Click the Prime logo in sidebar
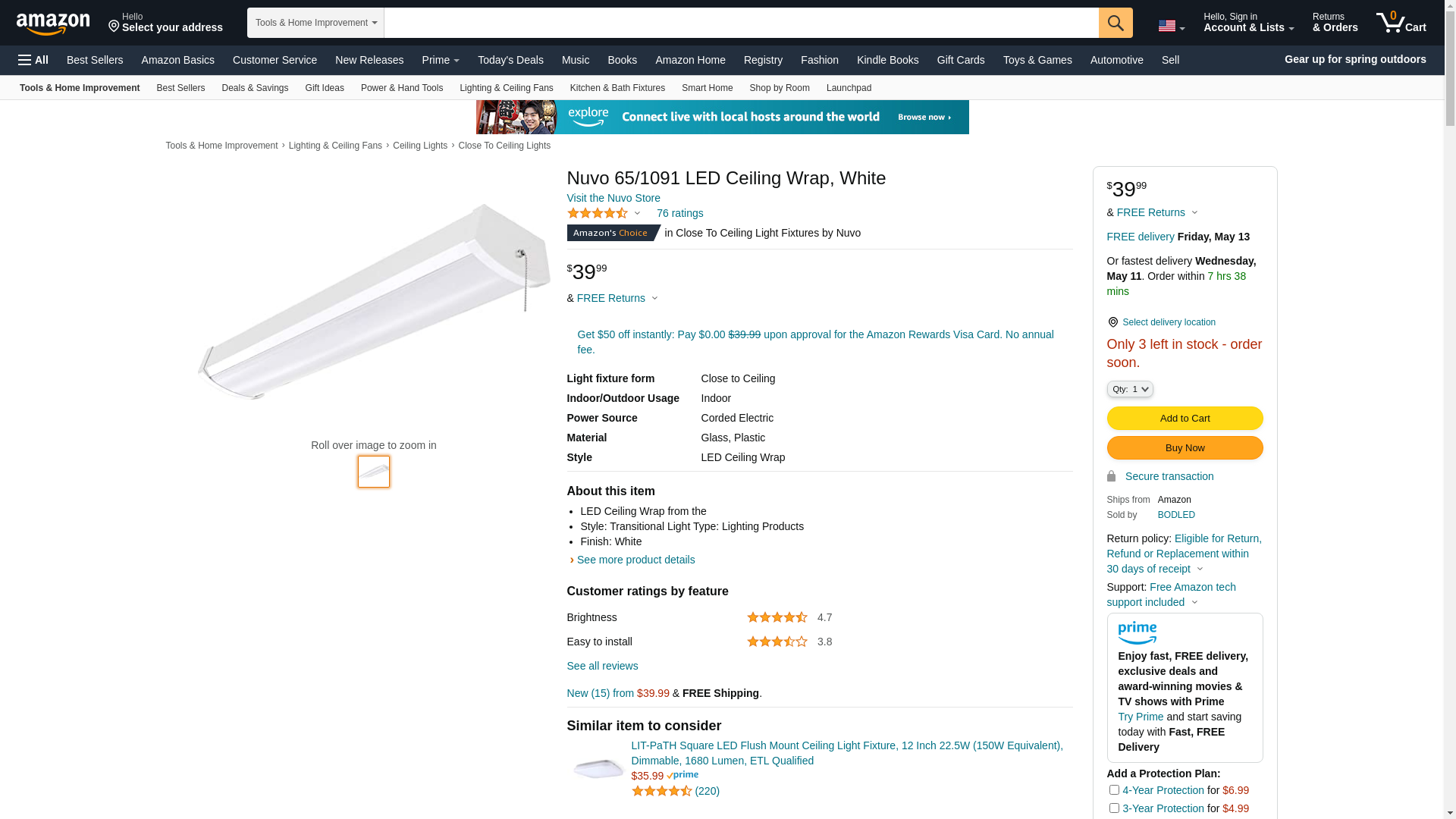This screenshot has height=819, width=1456. [x=1137, y=632]
